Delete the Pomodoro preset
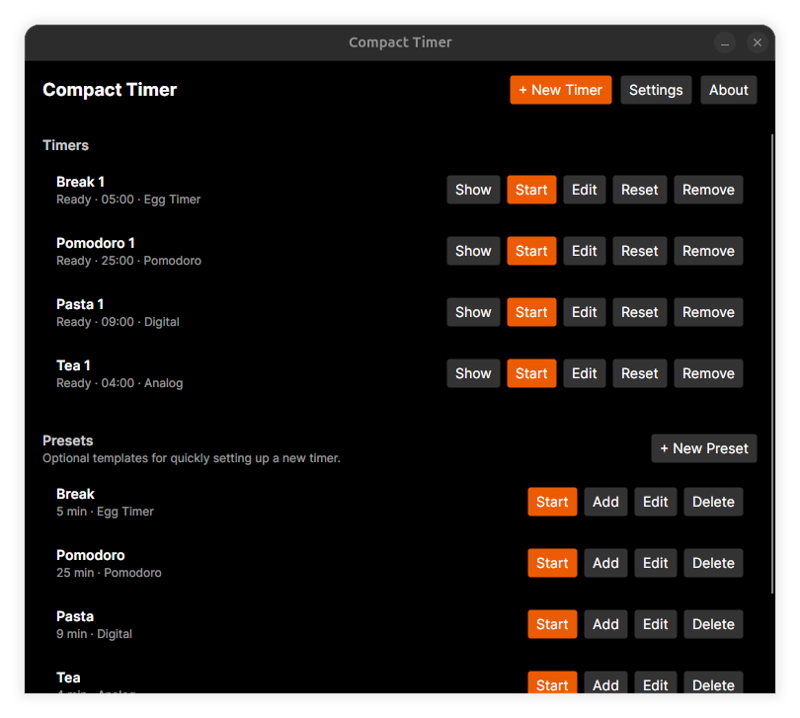The image size is (800, 718). pyautogui.click(x=713, y=563)
